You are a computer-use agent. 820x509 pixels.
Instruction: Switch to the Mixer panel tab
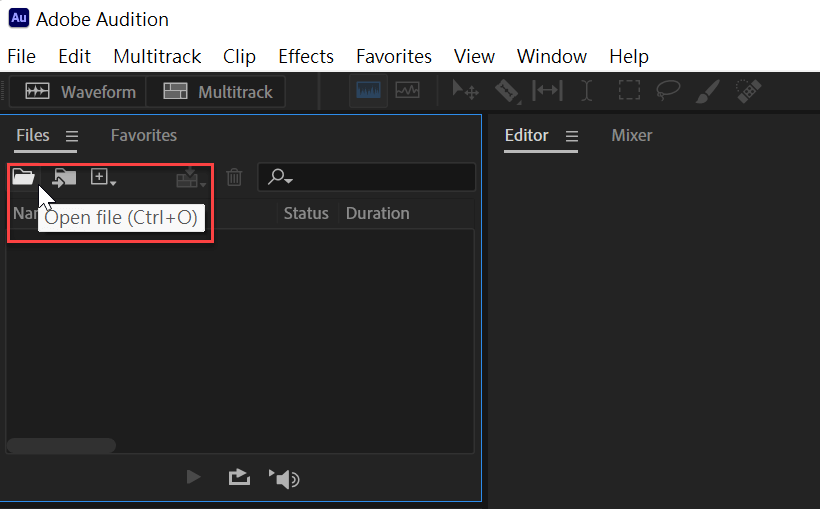(x=632, y=135)
